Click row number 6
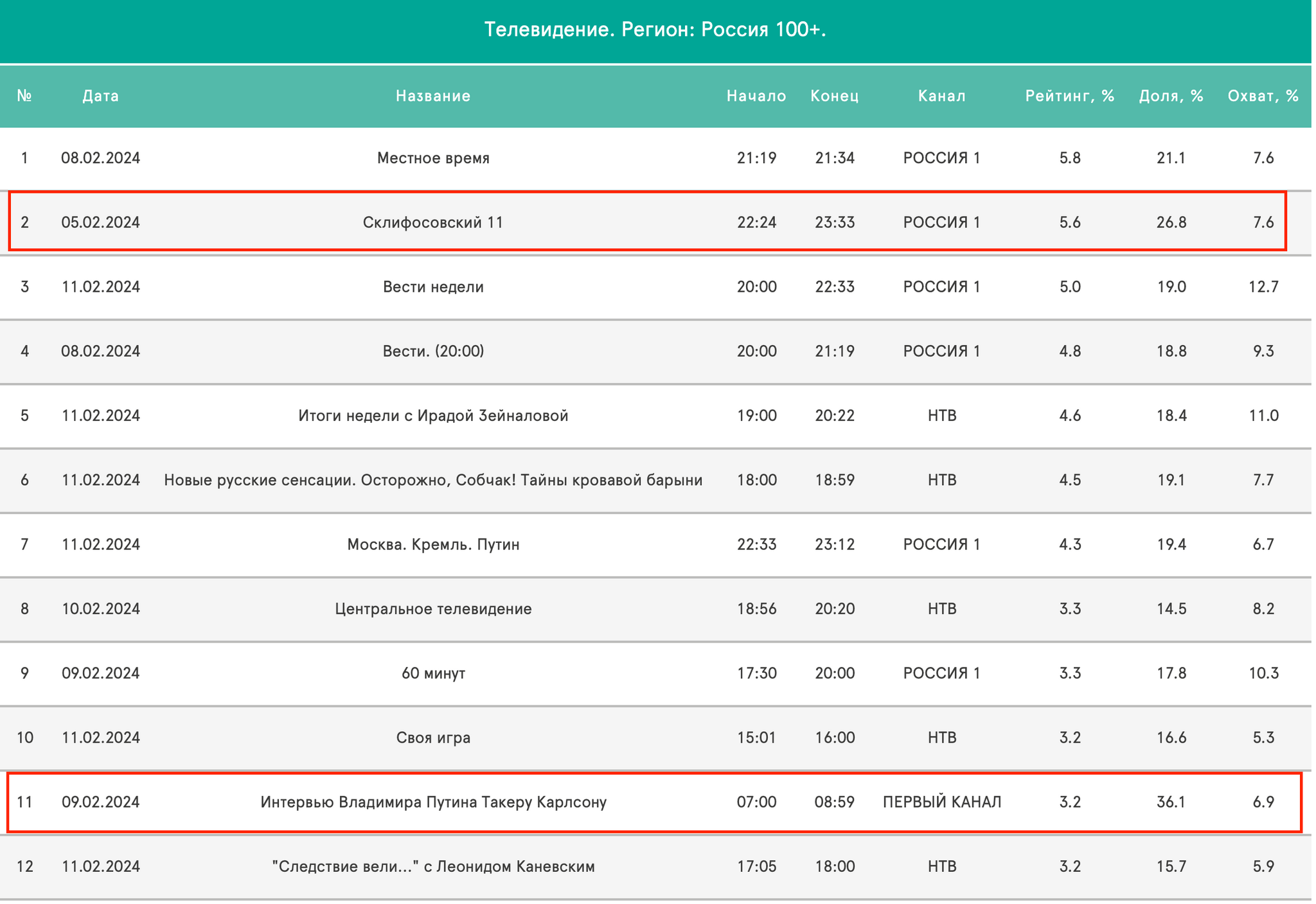The height and width of the screenshot is (904, 1316). pyautogui.click(x=24, y=480)
